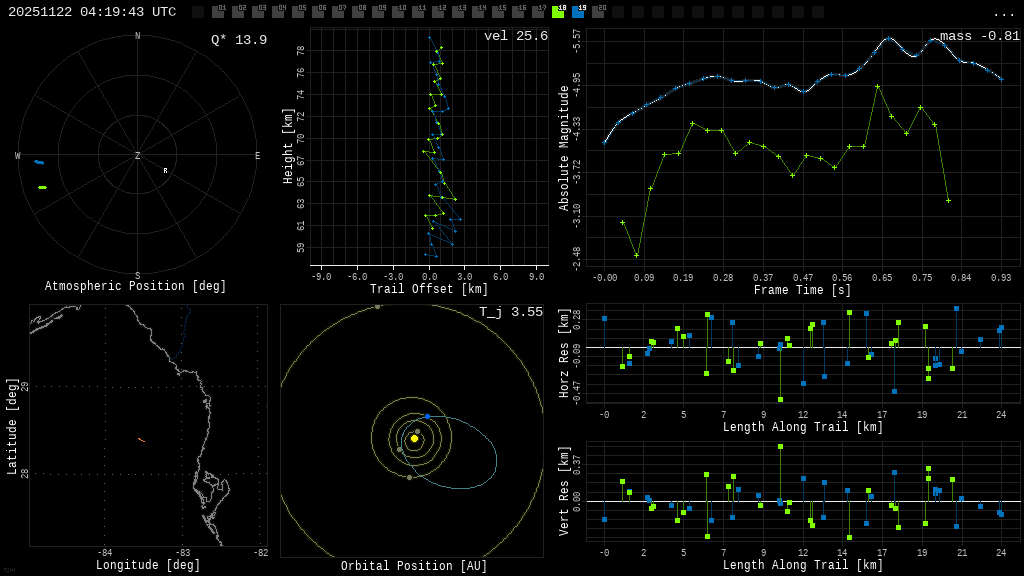
Task: Click the yellow Sun in orbital plot
Action: [414, 438]
